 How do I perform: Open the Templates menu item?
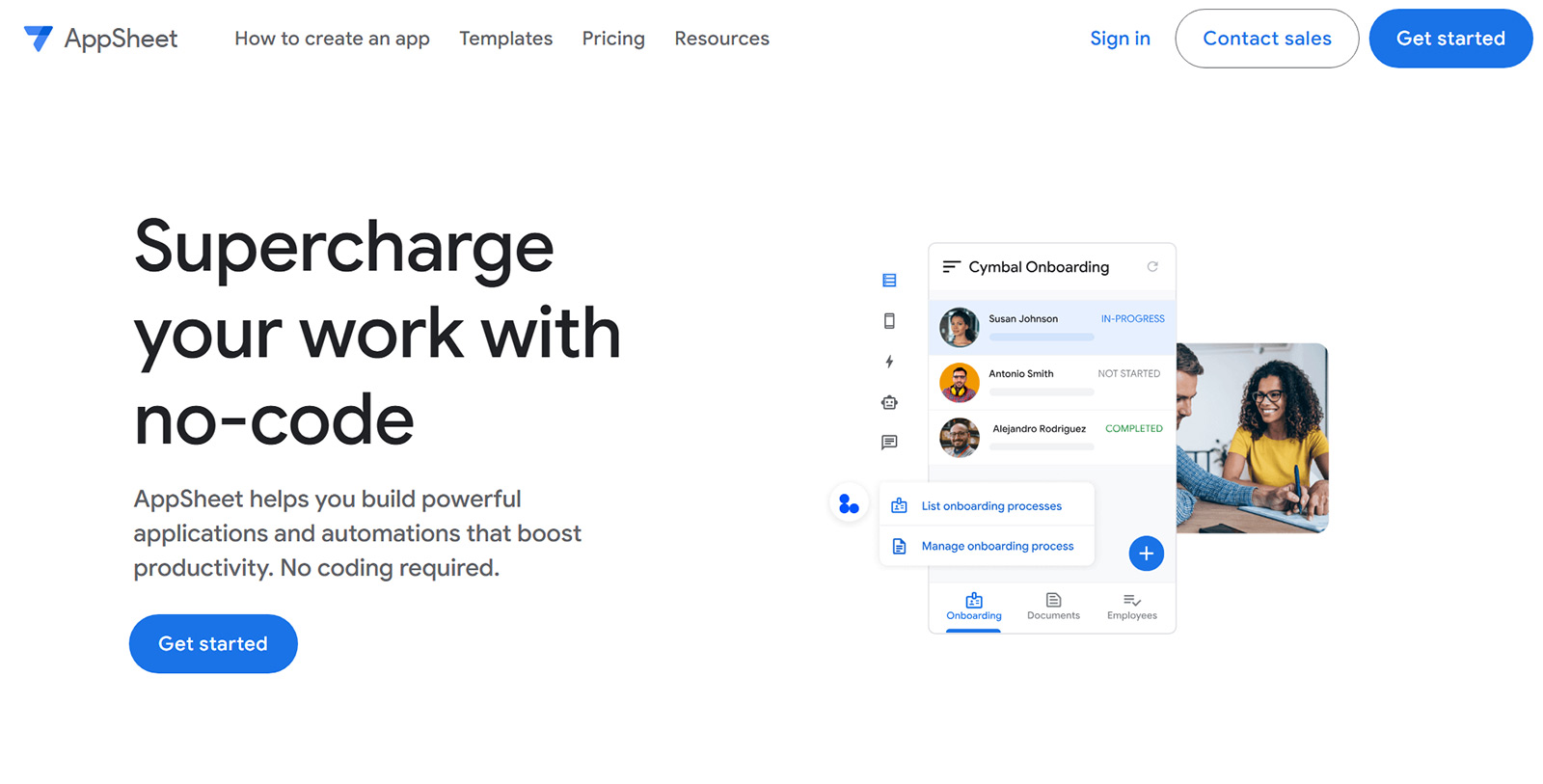pyautogui.click(x=505, y=39)
